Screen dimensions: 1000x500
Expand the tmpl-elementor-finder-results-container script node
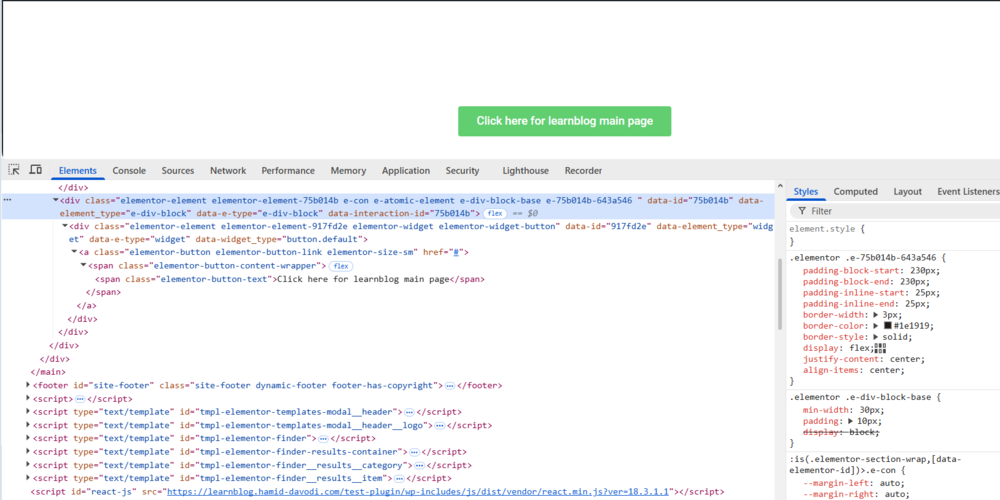pyautogui.click(x=27, y=452)
